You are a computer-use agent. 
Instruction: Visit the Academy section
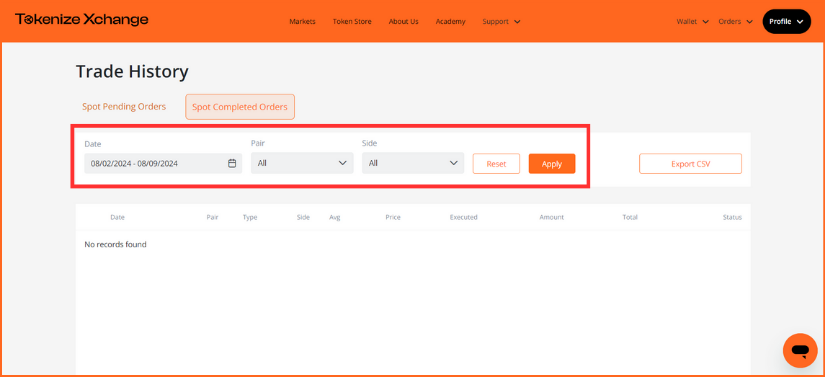pyautogui.click(x=450, y=22)
